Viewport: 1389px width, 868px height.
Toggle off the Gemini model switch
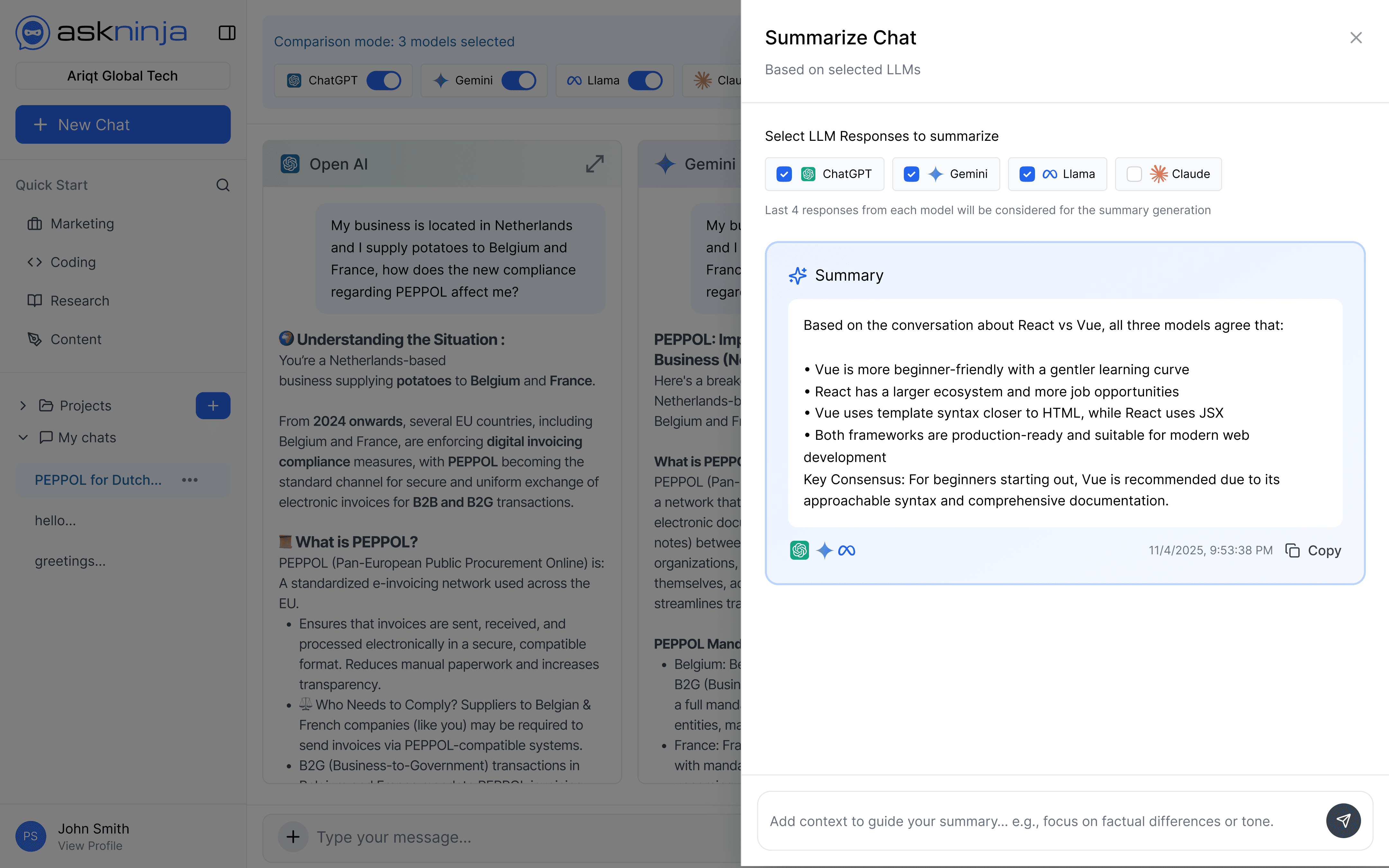tap(518, 80)
